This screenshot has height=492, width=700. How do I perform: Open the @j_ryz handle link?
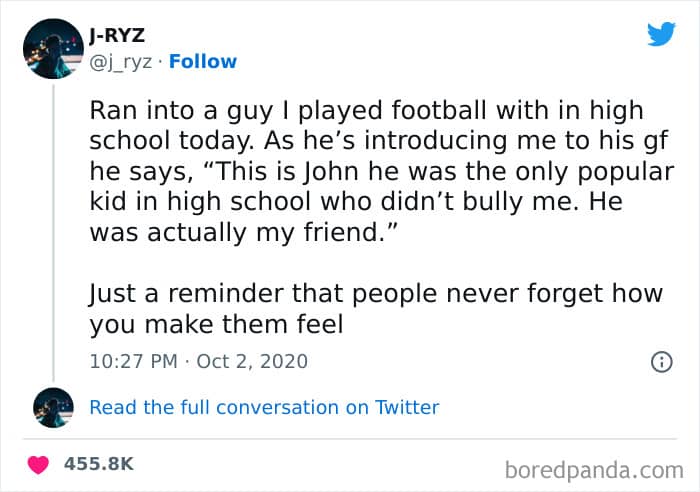tap(121, 63)
